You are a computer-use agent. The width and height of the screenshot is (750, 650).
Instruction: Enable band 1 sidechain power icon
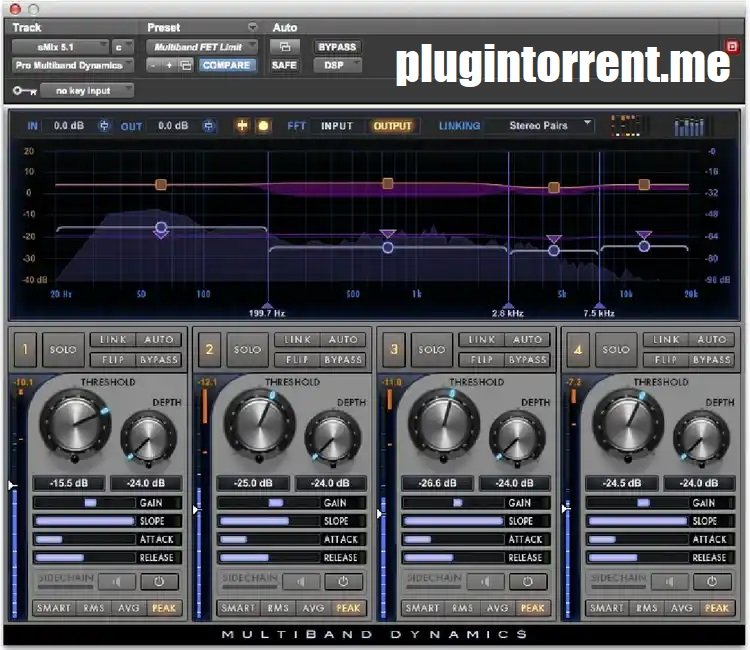tap(159, 582)
